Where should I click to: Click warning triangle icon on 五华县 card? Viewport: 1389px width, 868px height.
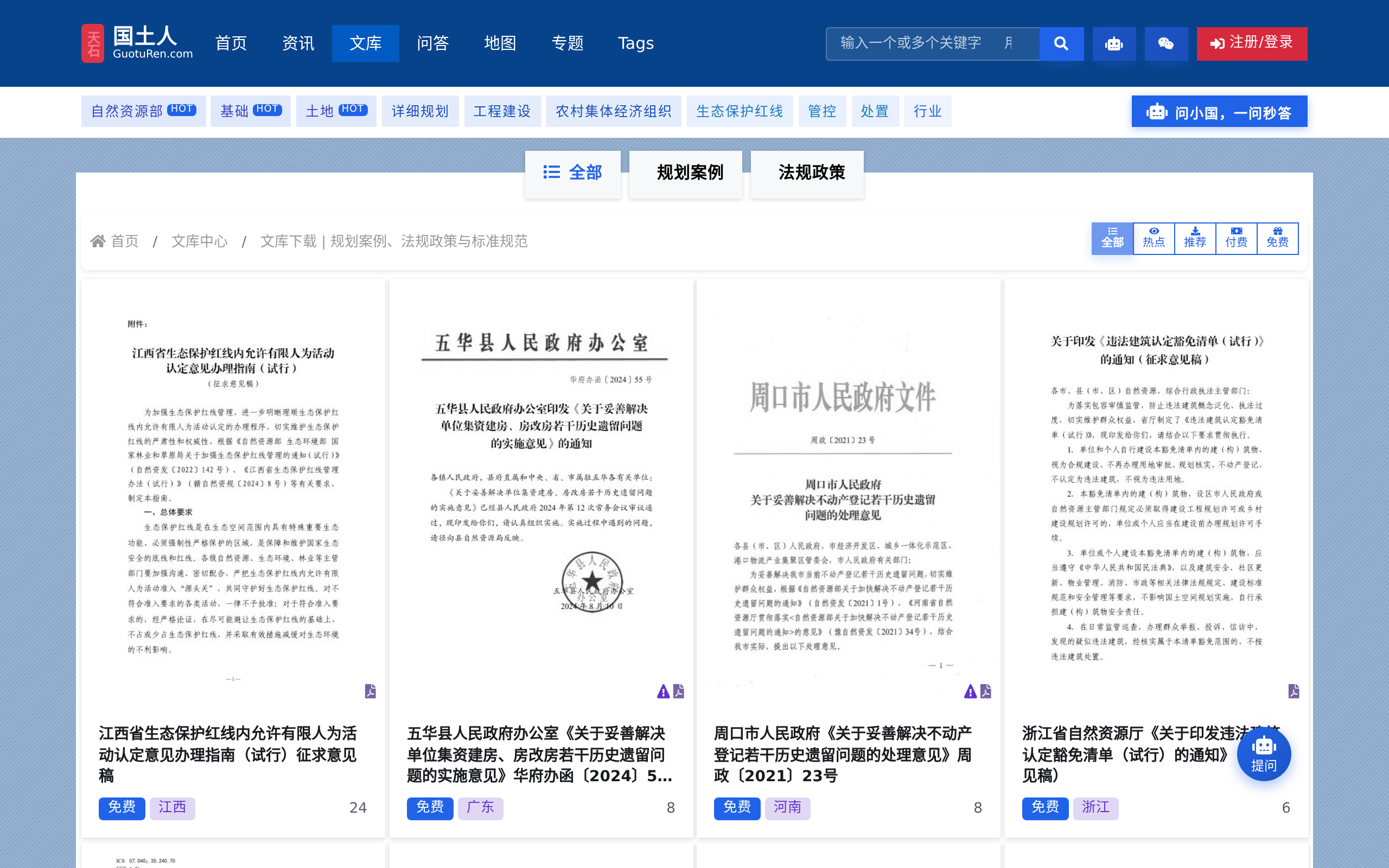coord(663,691)
